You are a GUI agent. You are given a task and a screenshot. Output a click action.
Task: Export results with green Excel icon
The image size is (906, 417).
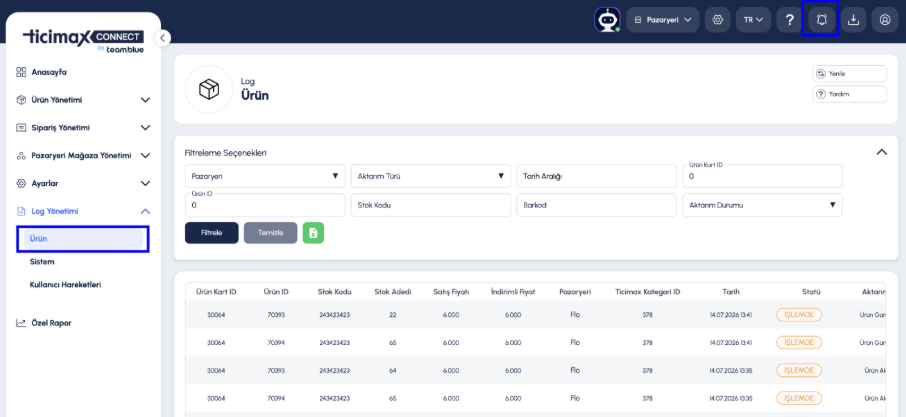click(313, 233)
